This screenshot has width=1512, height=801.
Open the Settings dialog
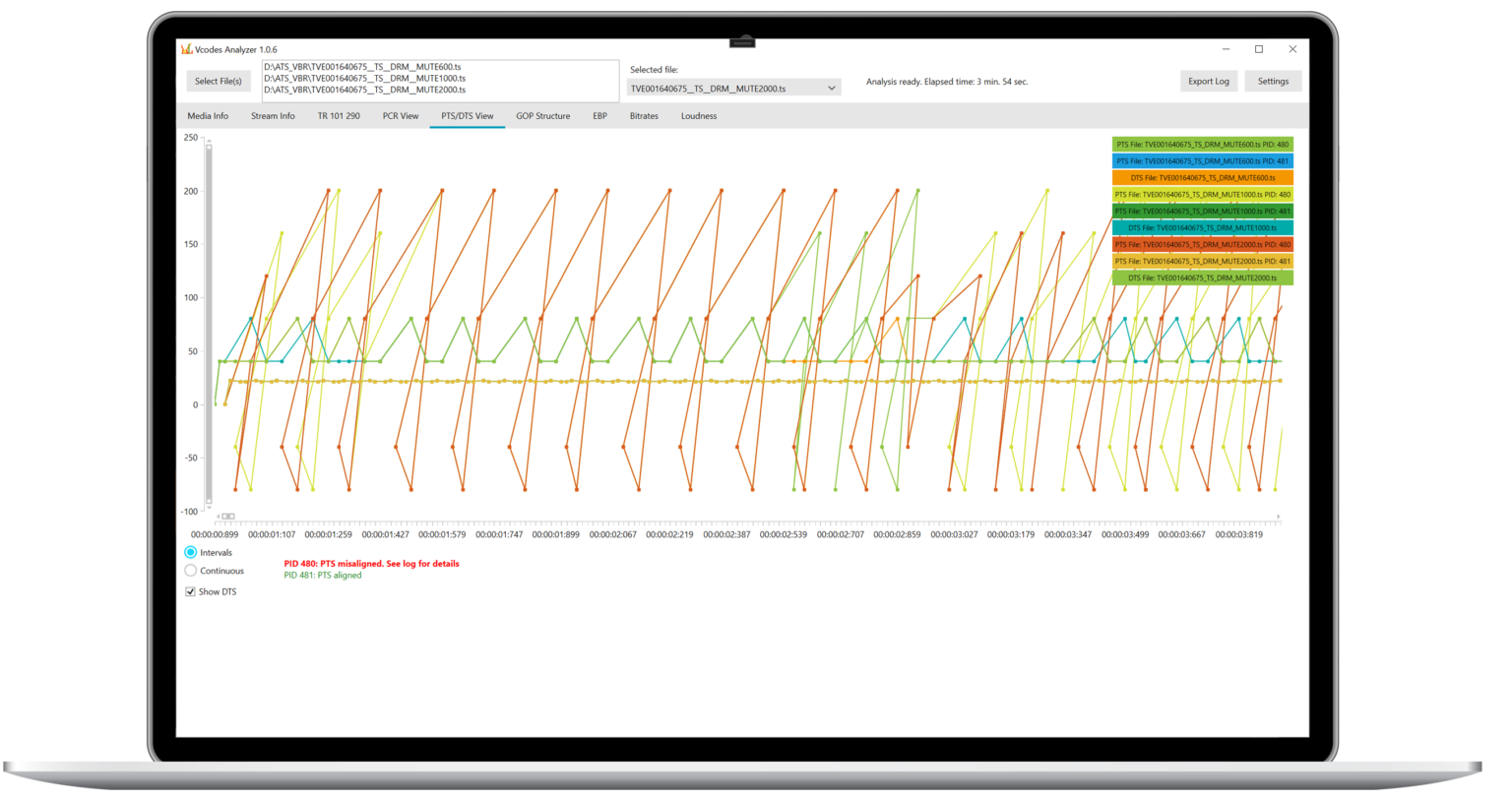[x=1273, y=81]
